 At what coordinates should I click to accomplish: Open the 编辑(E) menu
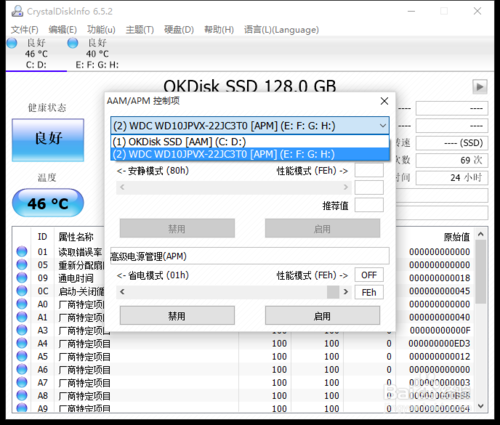tap(63, 30)
